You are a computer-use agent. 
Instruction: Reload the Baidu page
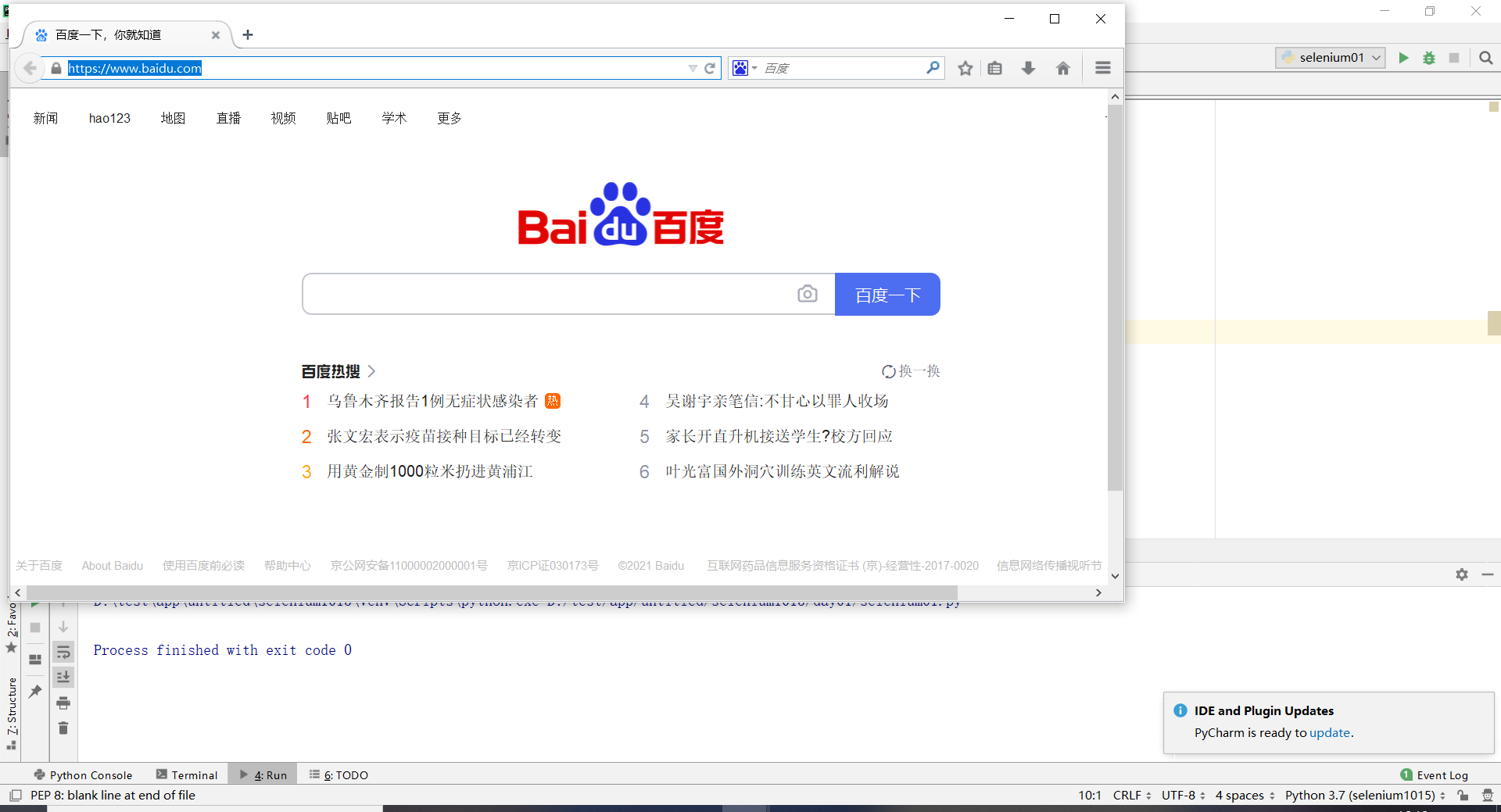(x=710, y=68)
